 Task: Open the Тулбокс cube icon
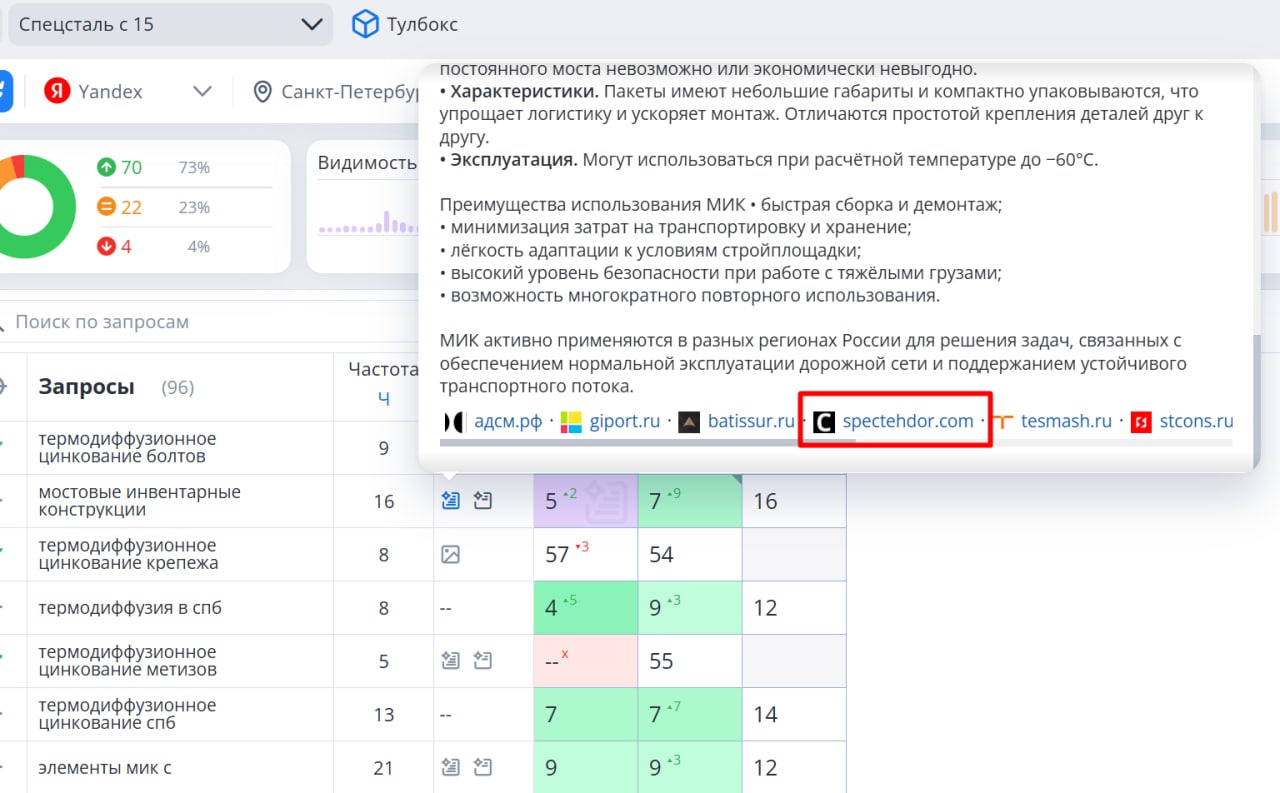point(365,24)
